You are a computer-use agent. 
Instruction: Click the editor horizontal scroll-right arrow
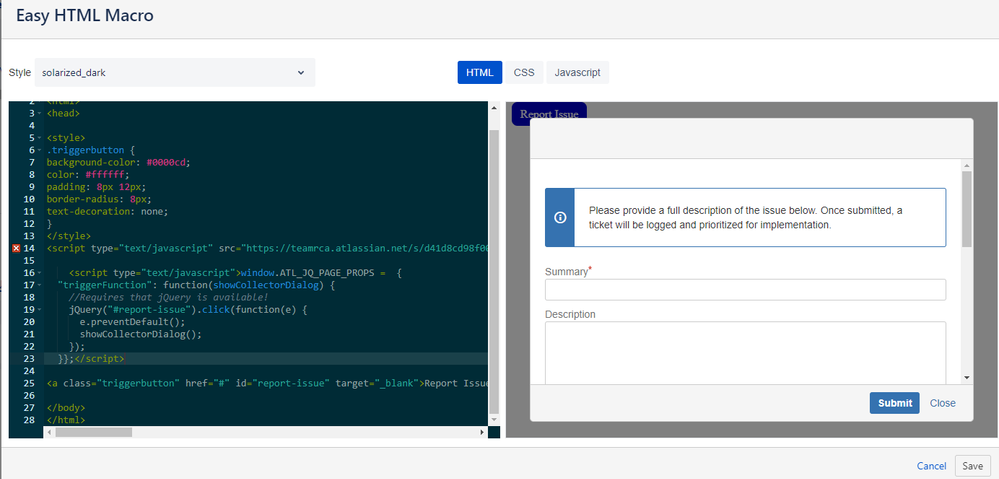482,432
